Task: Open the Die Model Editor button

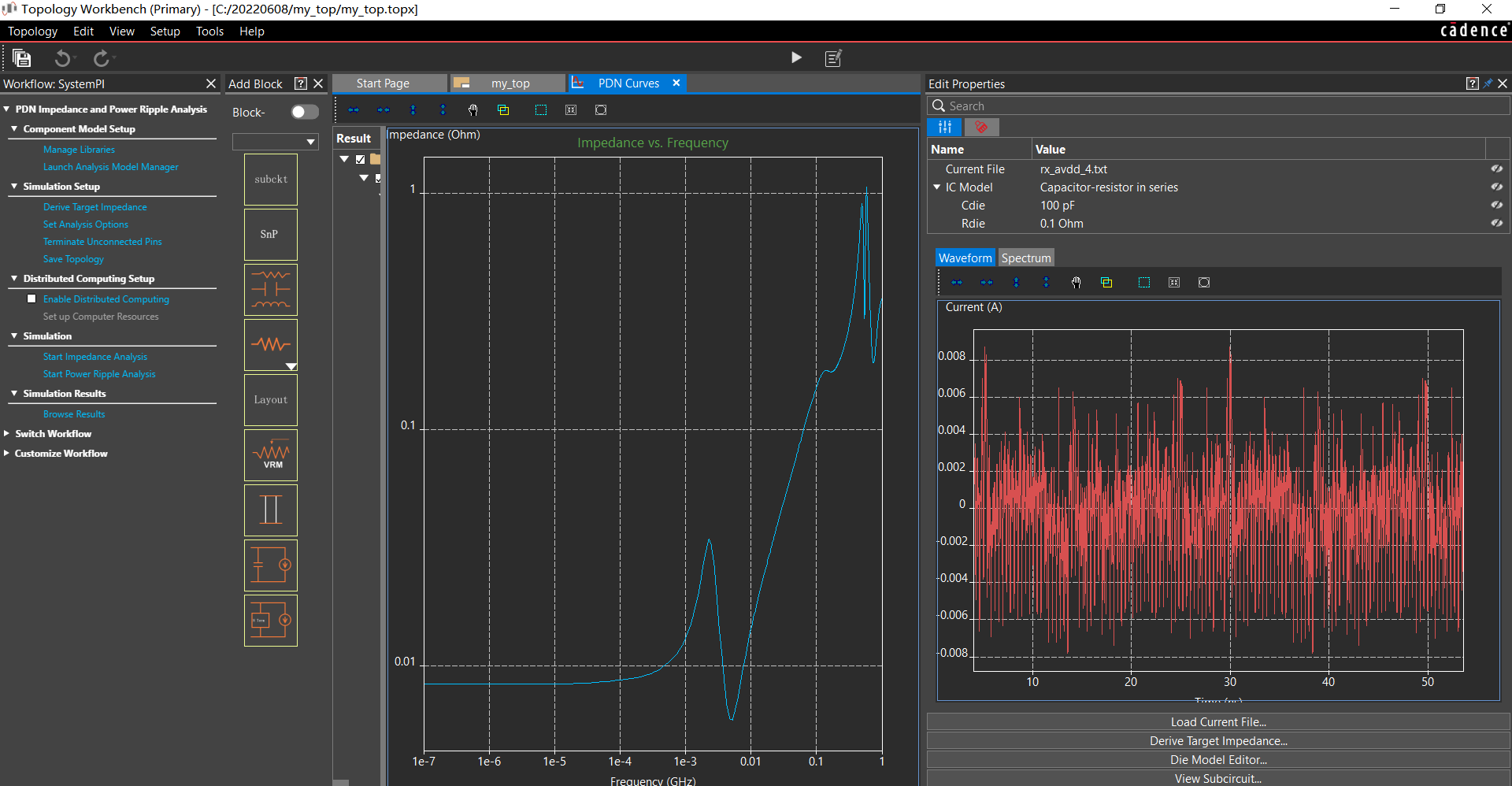Action: (1218, 759)
